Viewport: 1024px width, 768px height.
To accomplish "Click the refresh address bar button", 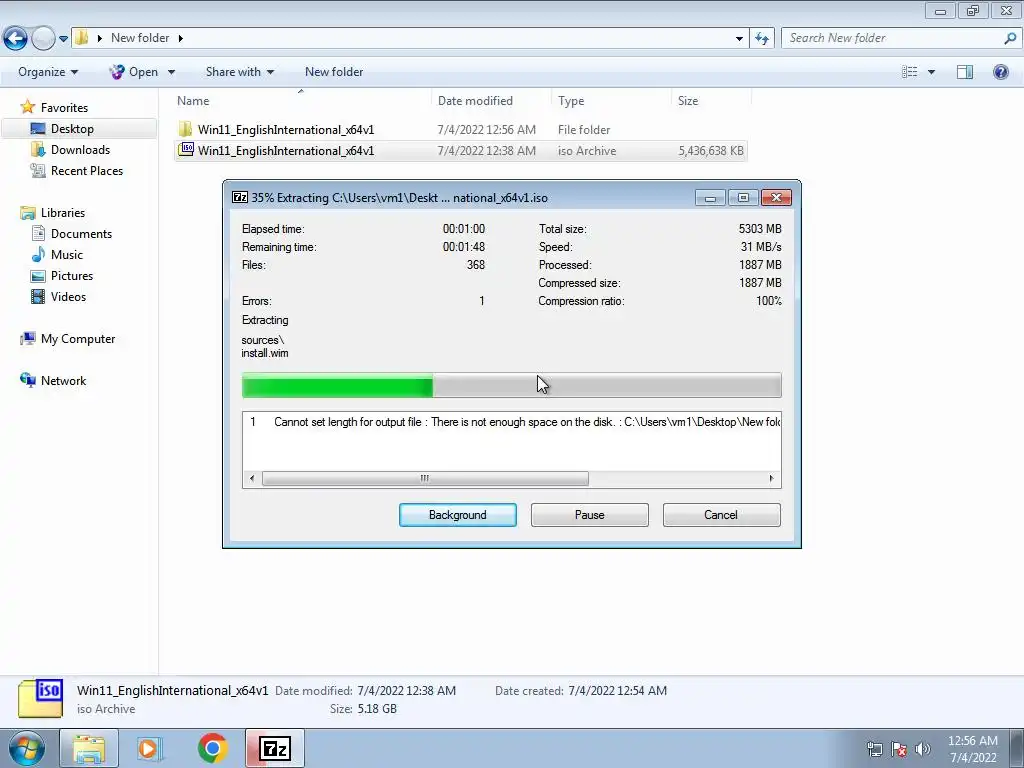I will (762, 39).
